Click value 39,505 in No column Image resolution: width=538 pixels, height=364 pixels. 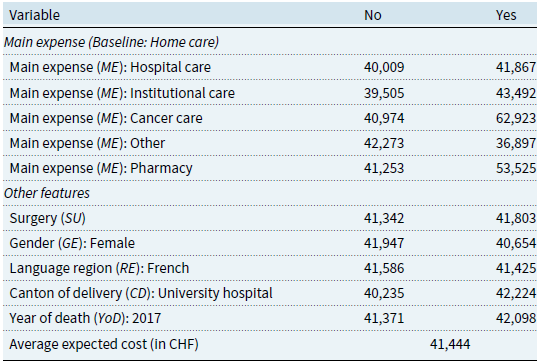[x=384, y=93]
